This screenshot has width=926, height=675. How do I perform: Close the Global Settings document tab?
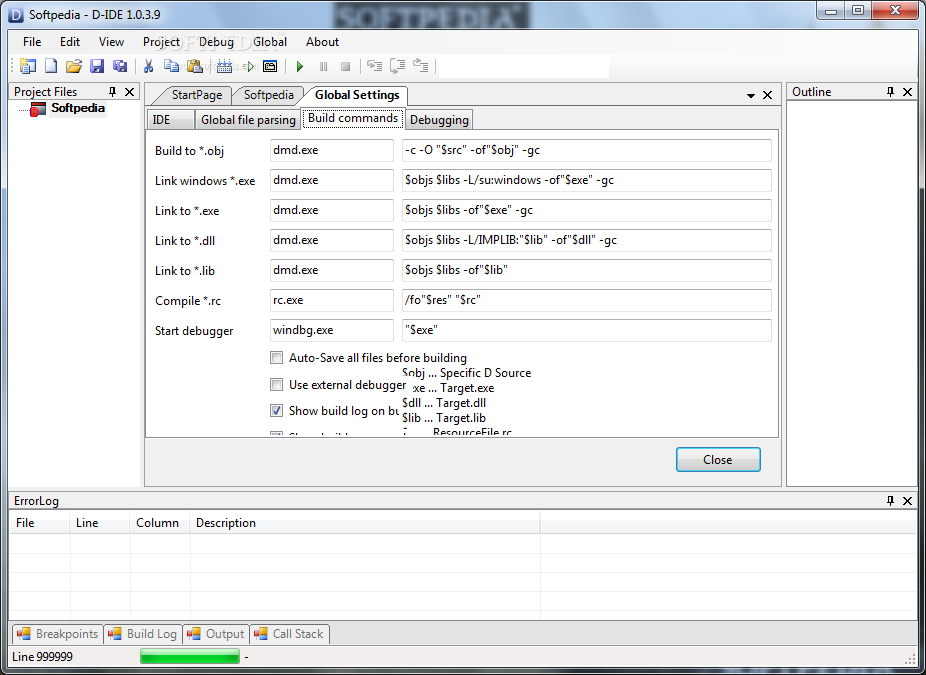(767, 94)
